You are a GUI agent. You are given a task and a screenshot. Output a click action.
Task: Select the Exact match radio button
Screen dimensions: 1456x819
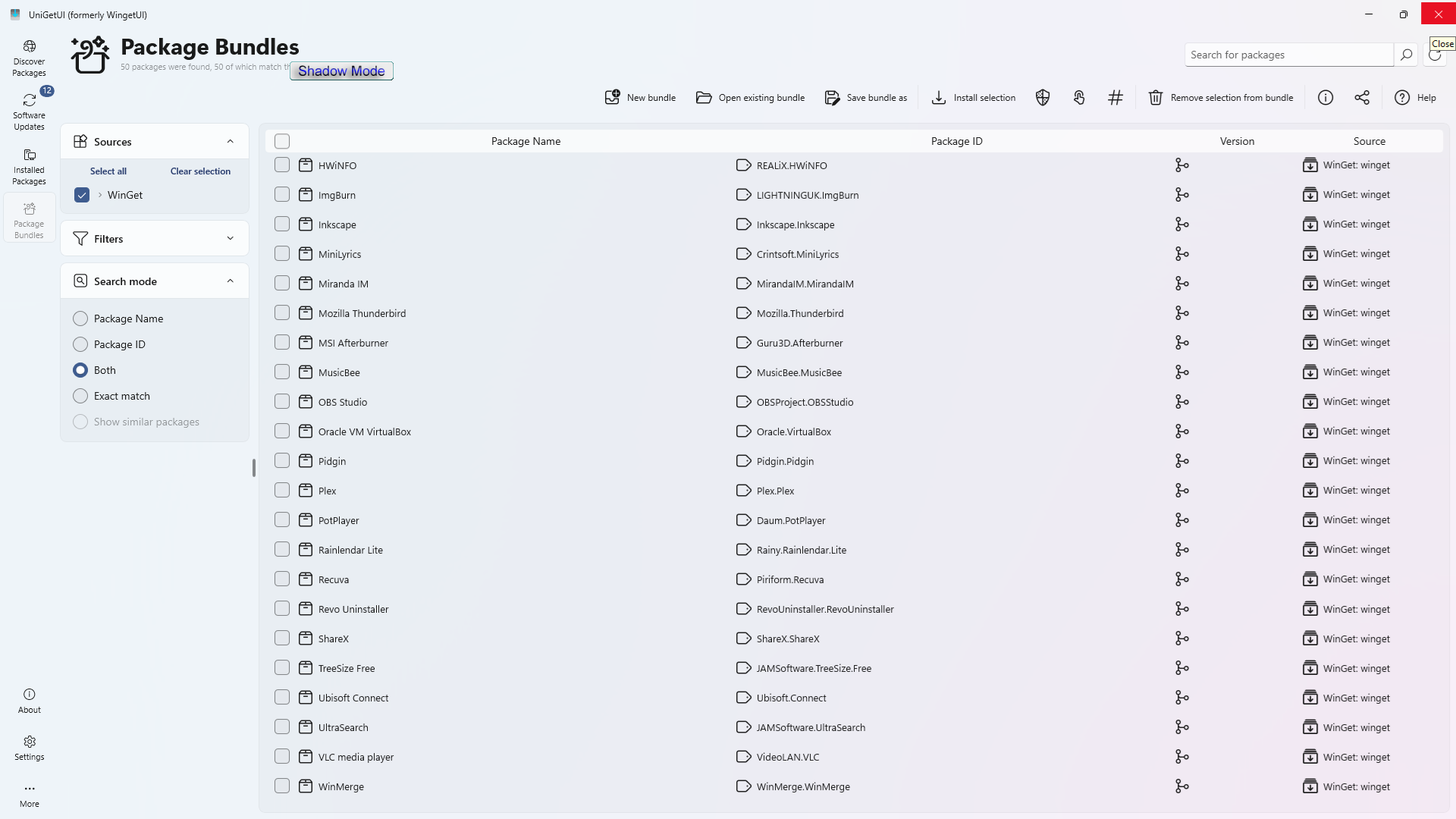click(80, 396)
